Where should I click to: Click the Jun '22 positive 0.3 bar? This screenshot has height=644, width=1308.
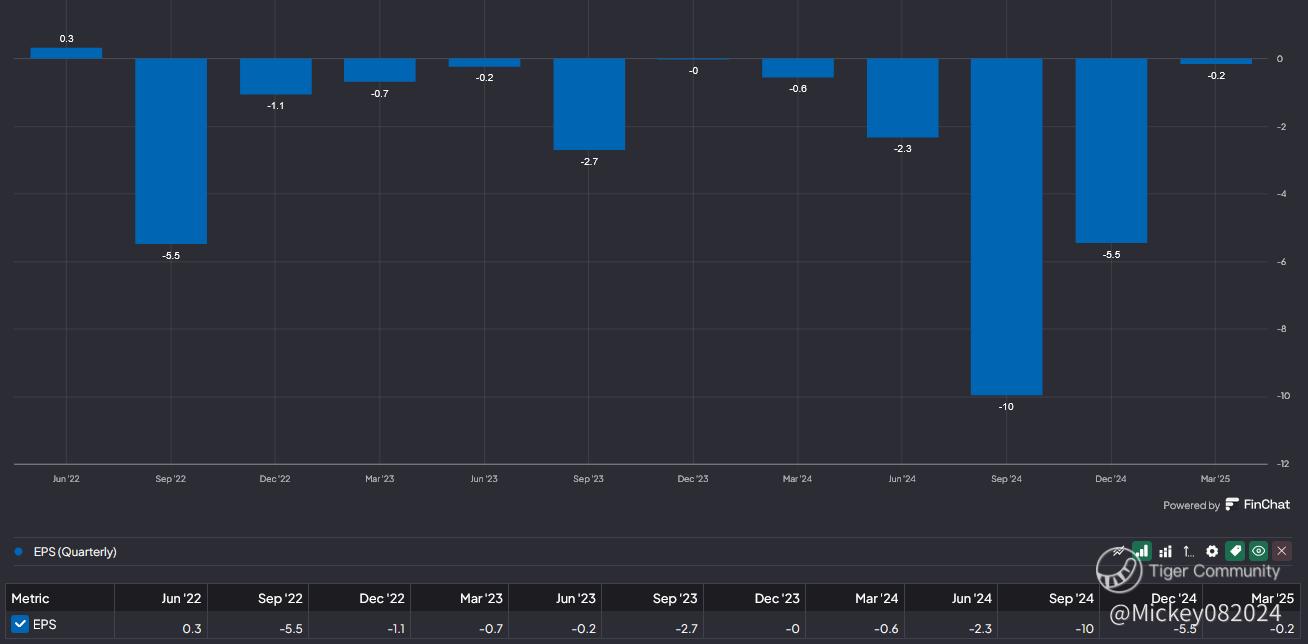click(66, 53)
